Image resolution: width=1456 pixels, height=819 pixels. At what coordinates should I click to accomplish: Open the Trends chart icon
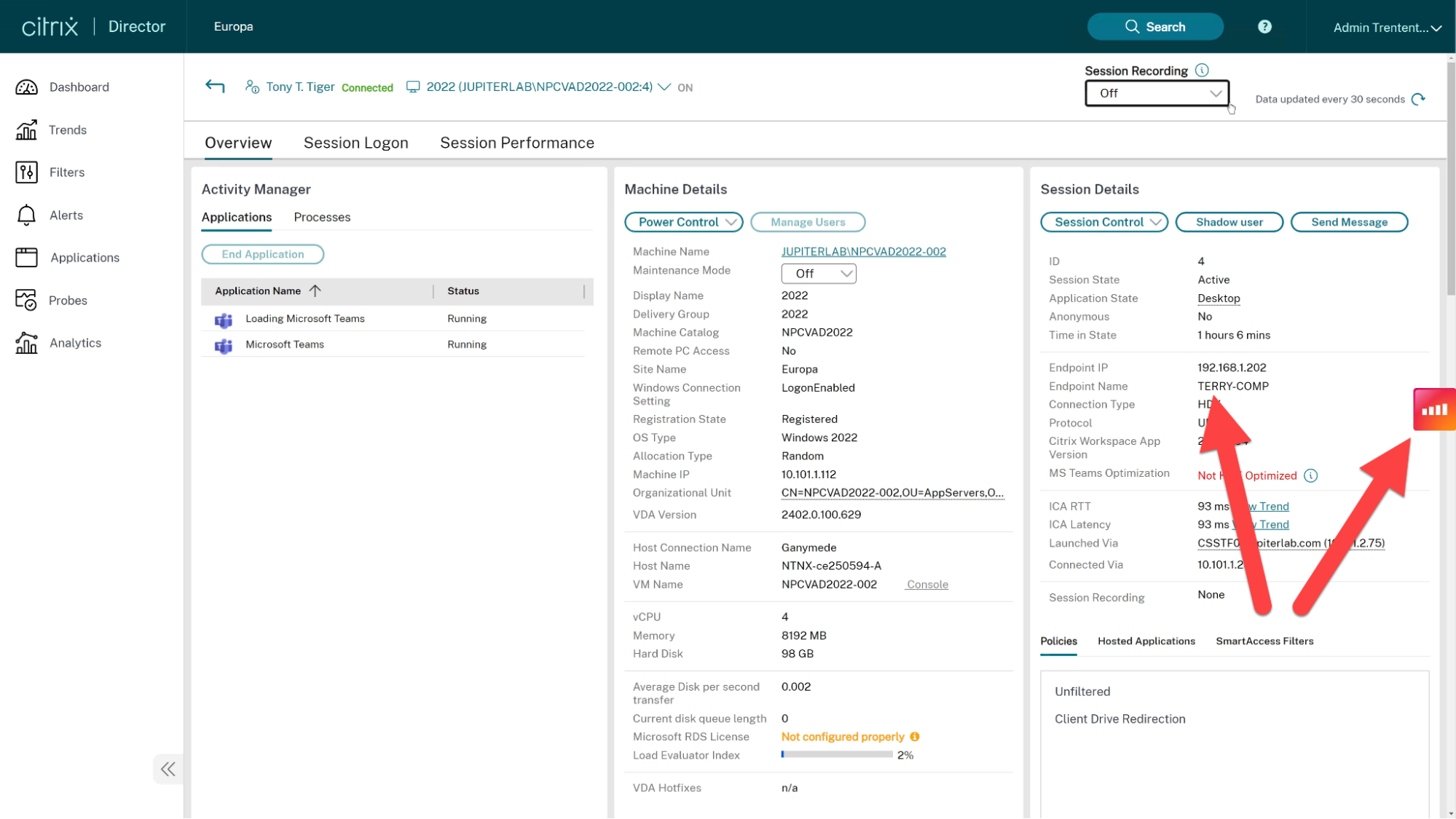(27, 130)
